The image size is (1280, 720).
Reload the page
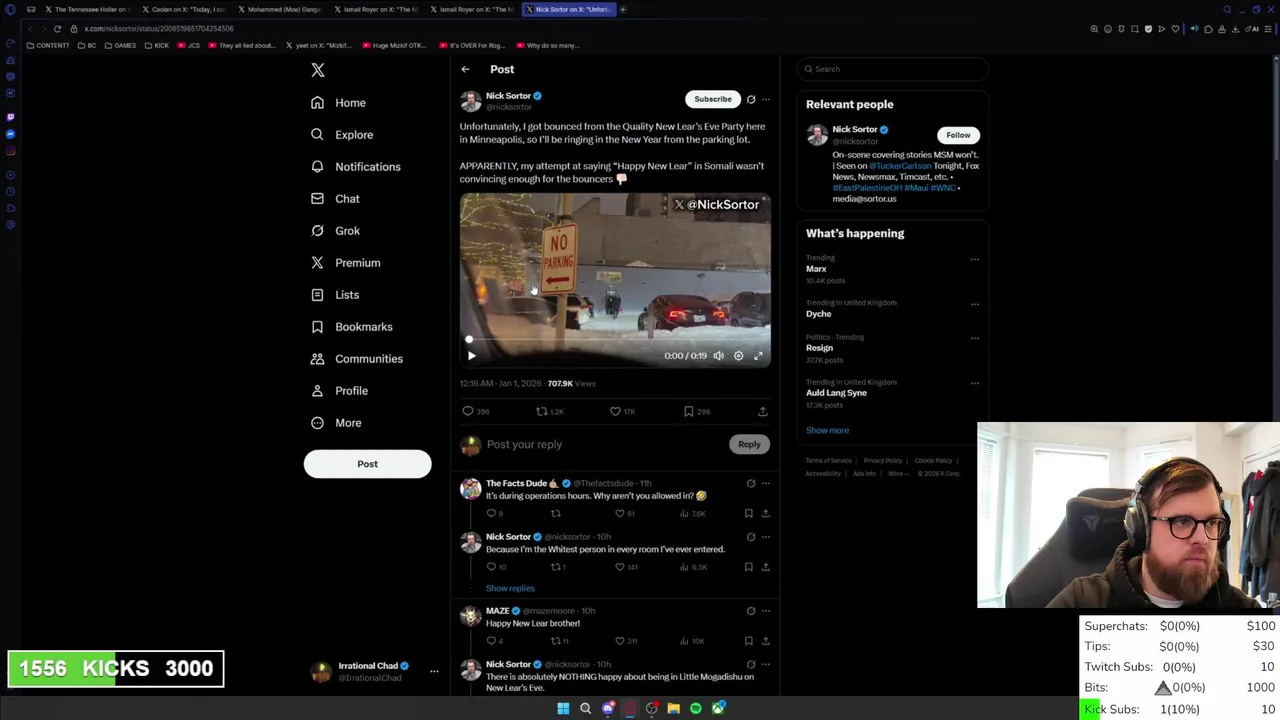click(x=57, y=29)
